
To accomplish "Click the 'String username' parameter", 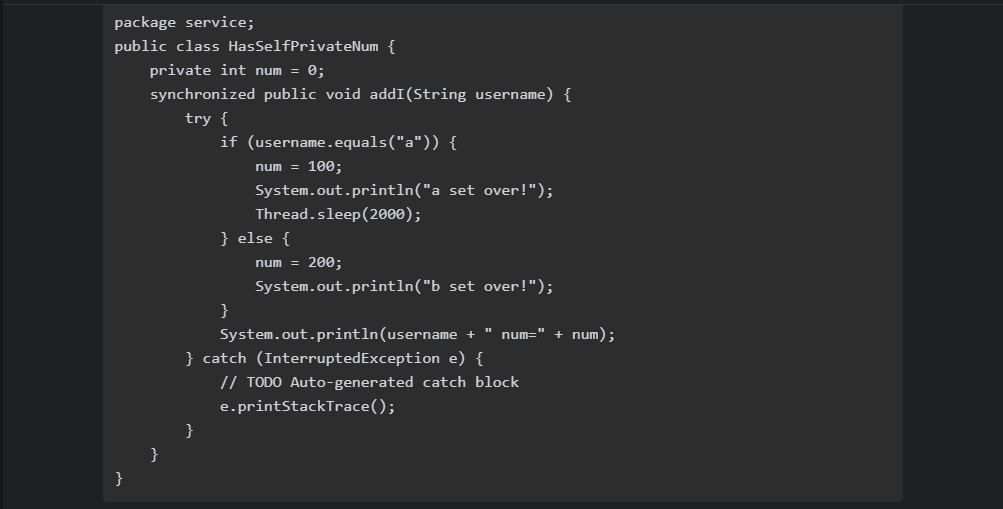I will 483,95.
